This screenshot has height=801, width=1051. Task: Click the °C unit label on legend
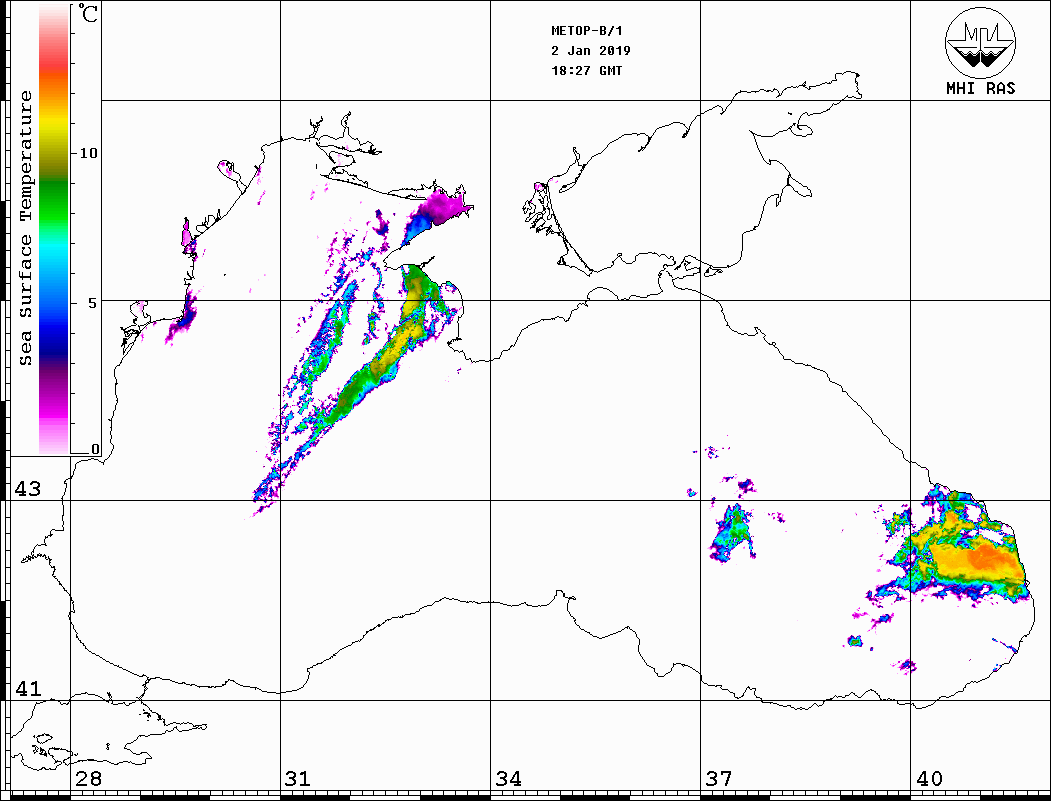click(x=88, y=13)
